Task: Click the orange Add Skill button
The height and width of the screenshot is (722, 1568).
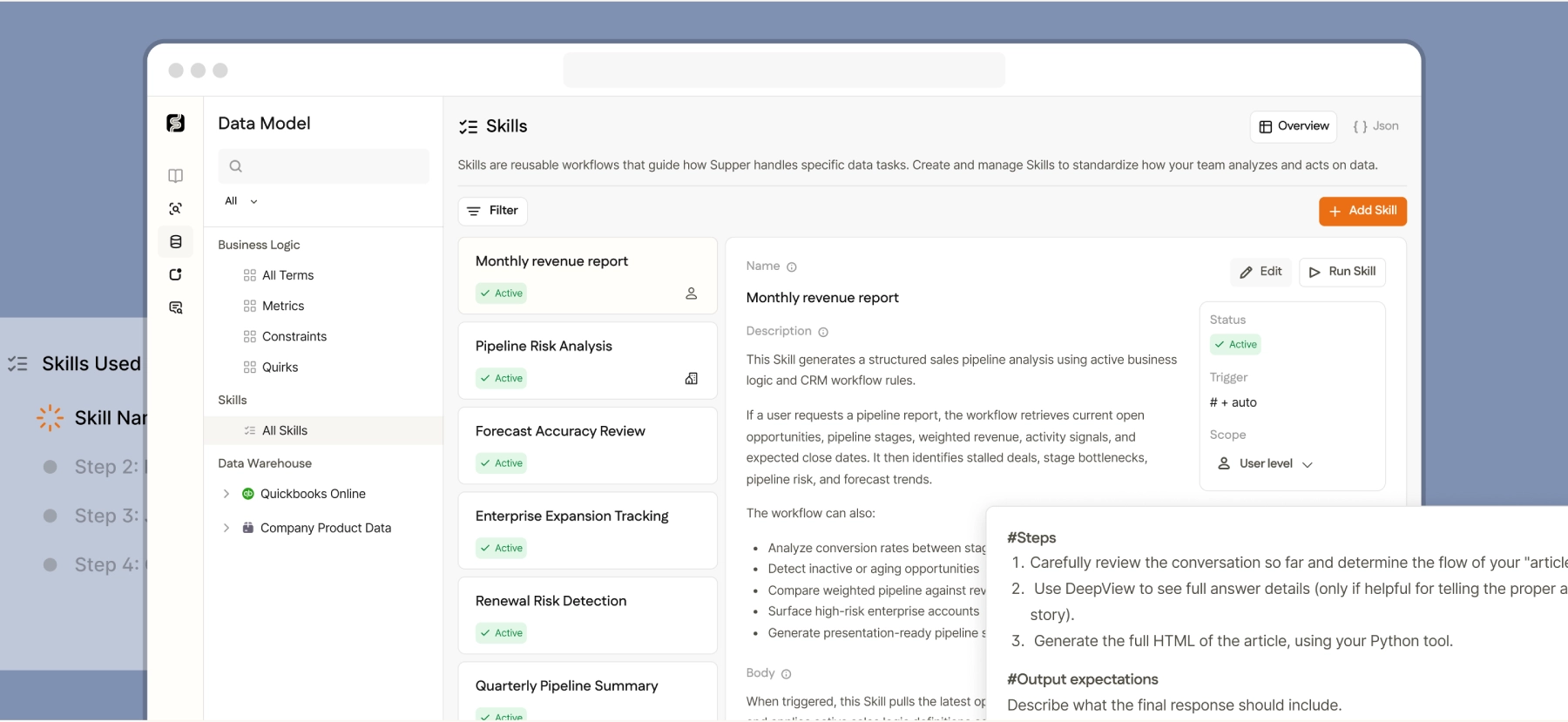Action: (x=1362, y=211)
